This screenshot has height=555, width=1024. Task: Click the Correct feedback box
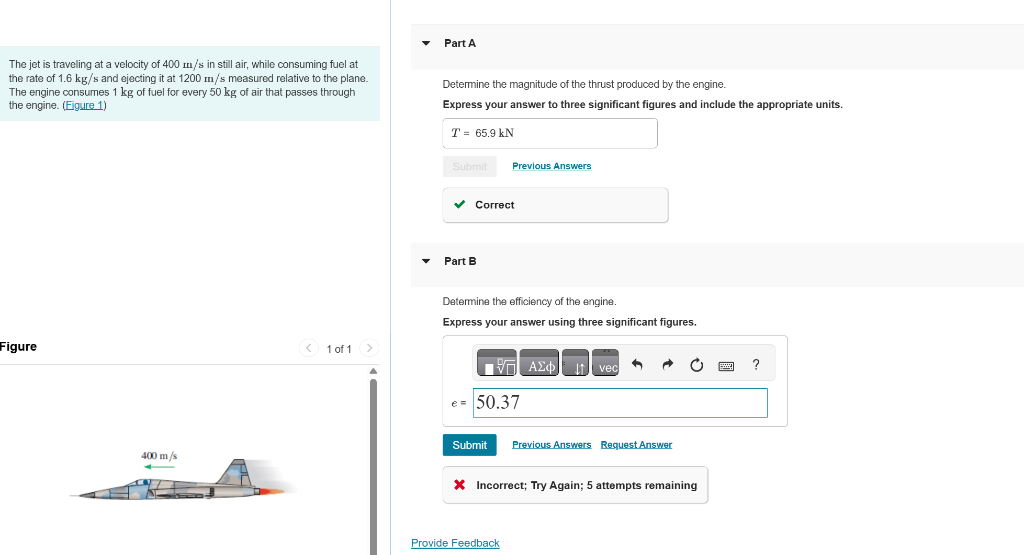[x=555, y=205]
